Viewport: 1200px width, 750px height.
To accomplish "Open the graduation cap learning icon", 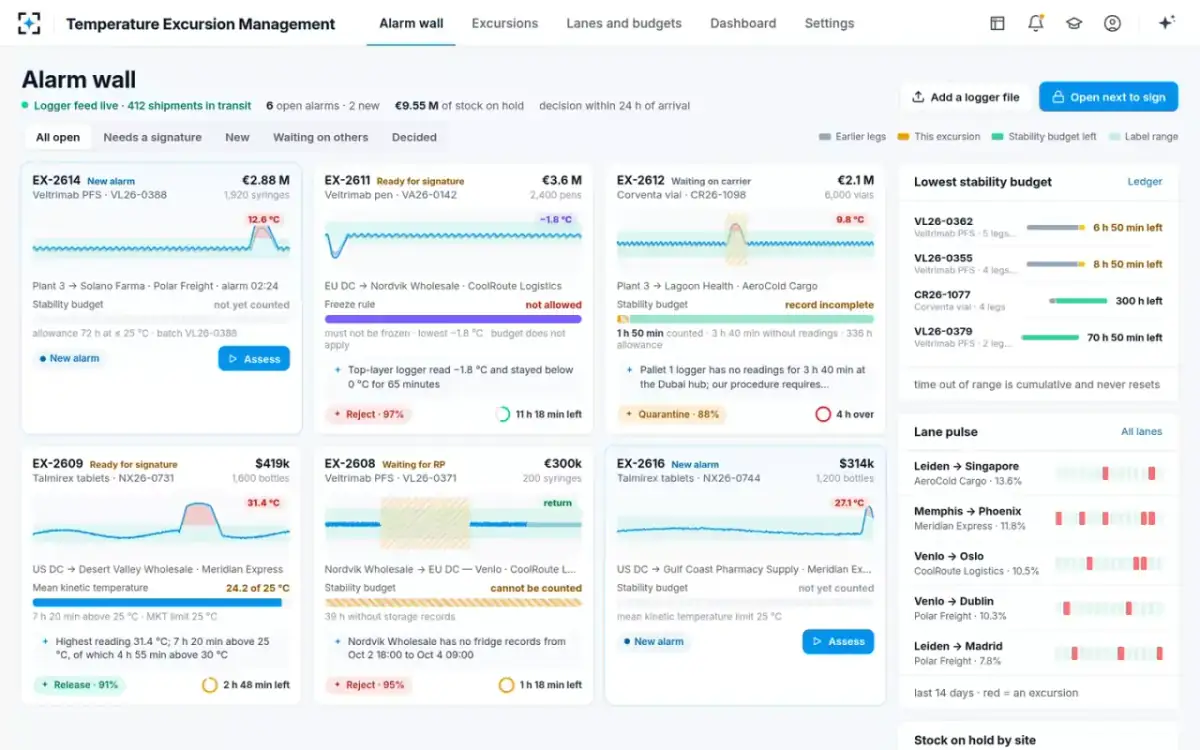I will [x=1074, y=23].
